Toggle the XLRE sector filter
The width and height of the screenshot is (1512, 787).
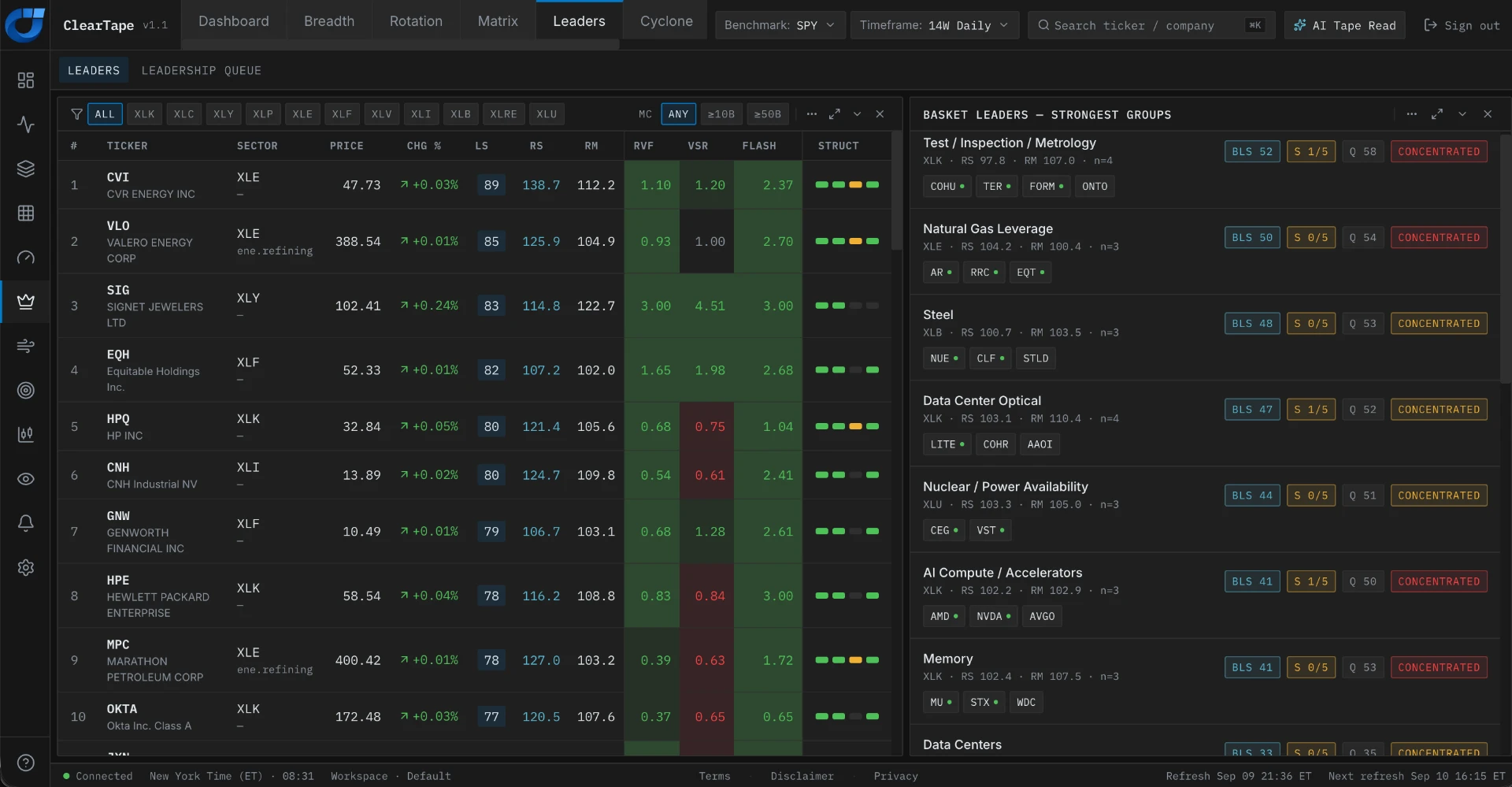click(504, 114)
